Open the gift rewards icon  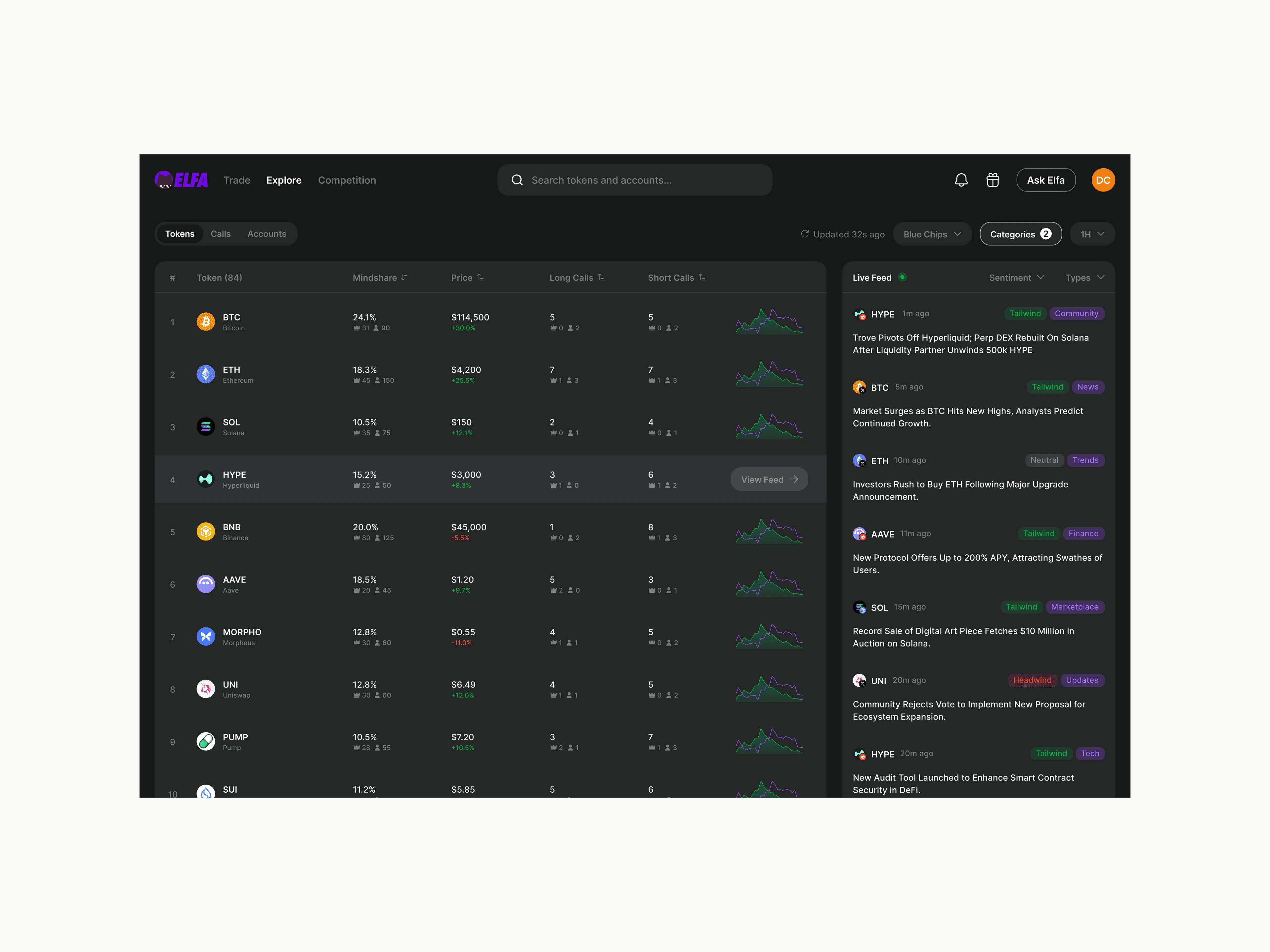[993, 180]
